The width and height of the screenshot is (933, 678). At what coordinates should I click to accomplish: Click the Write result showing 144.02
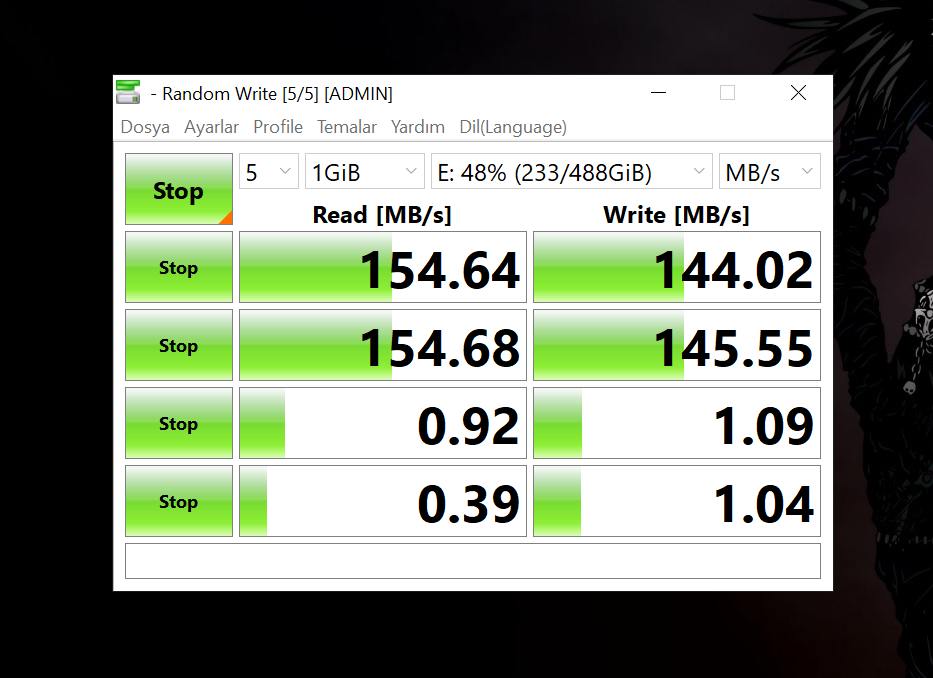[676, 267]
